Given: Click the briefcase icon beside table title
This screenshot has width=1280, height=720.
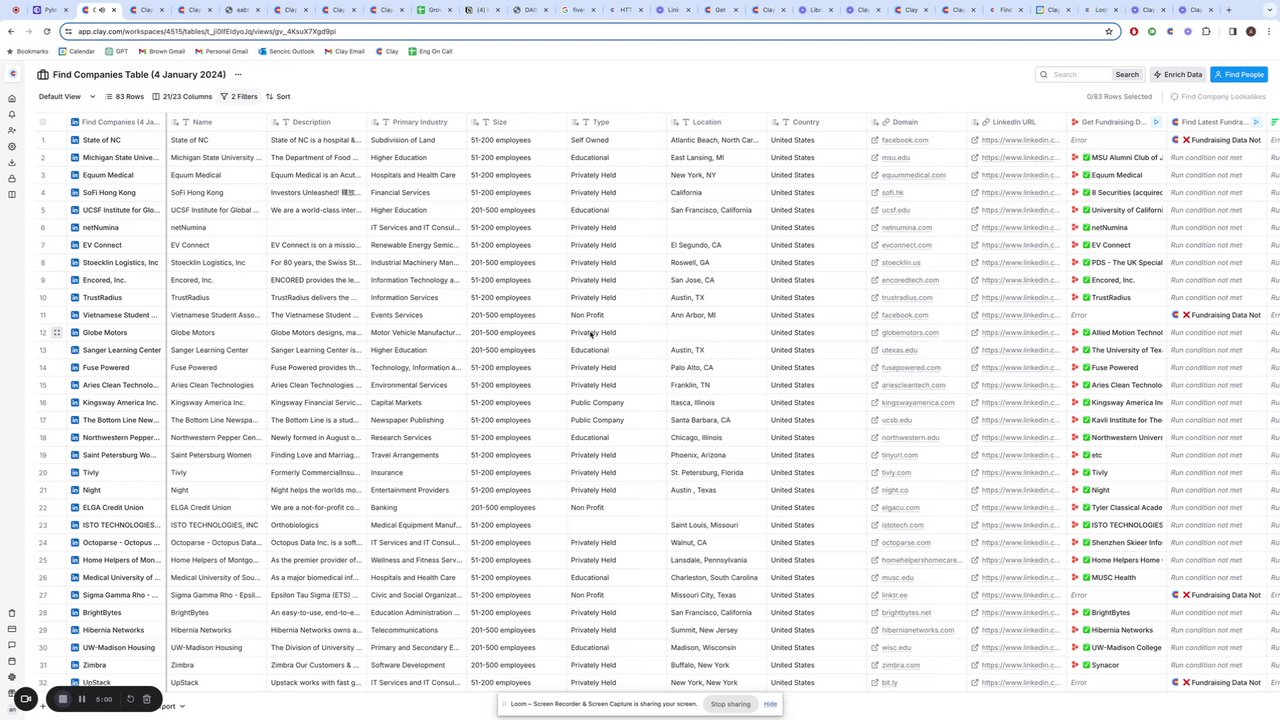Looking at the screenshot, I should (43, 74).
